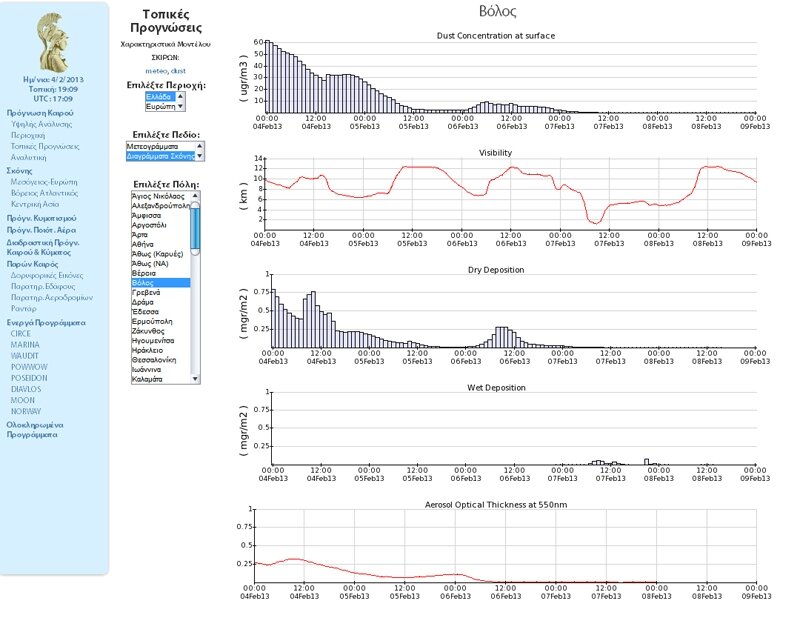Click city list scrollbar thumb
This screenshot has height=618, width=800.
pos(195,228)
